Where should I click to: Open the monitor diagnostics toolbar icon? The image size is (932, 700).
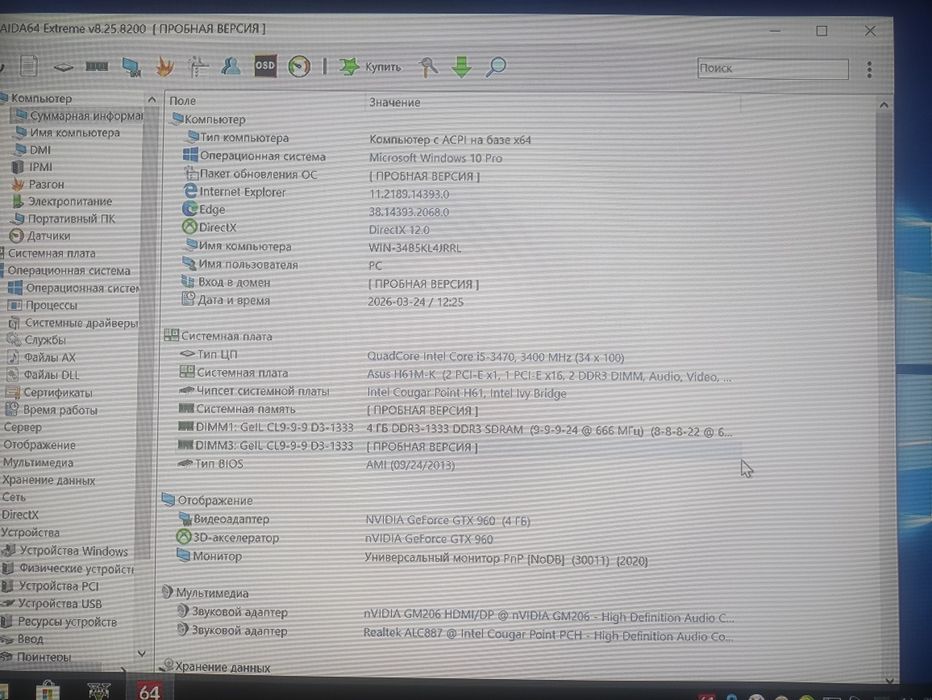[x=131, y=67]
